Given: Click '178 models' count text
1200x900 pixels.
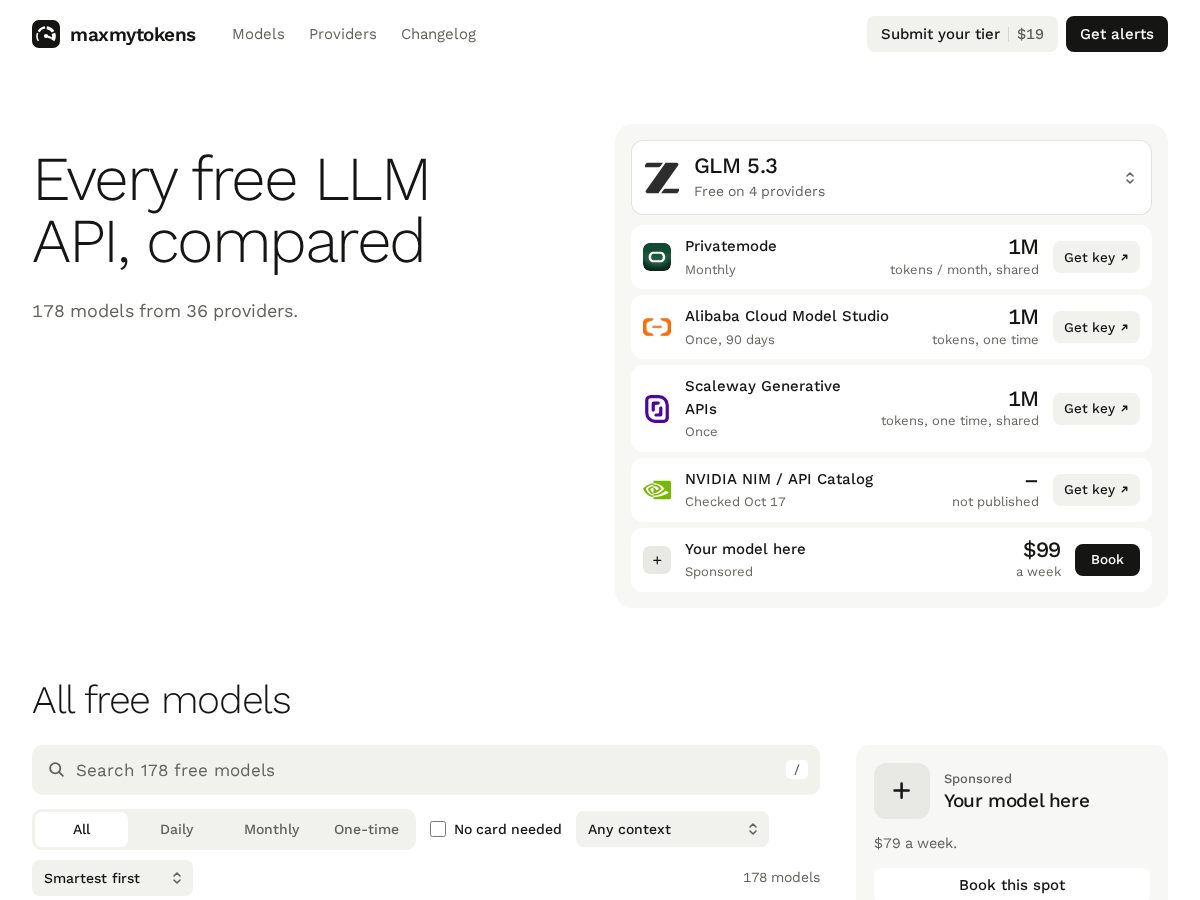Looking at the screenshot, I should pos(781,877).
